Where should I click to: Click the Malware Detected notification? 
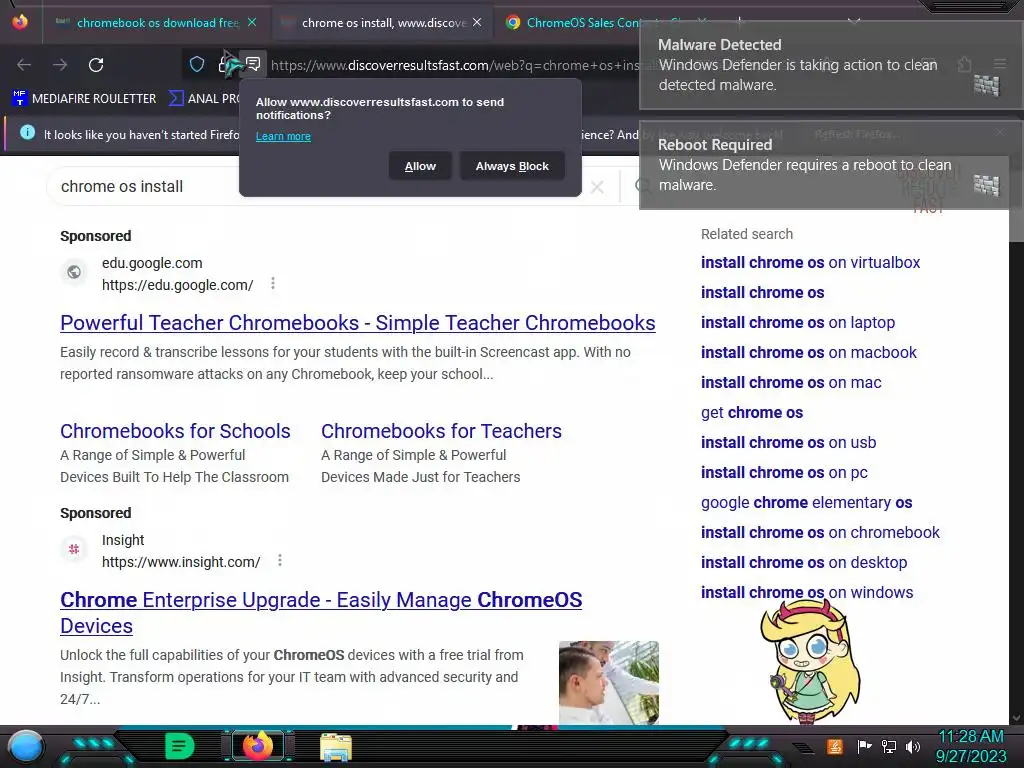pyautogui.click(x=829, y=65)
